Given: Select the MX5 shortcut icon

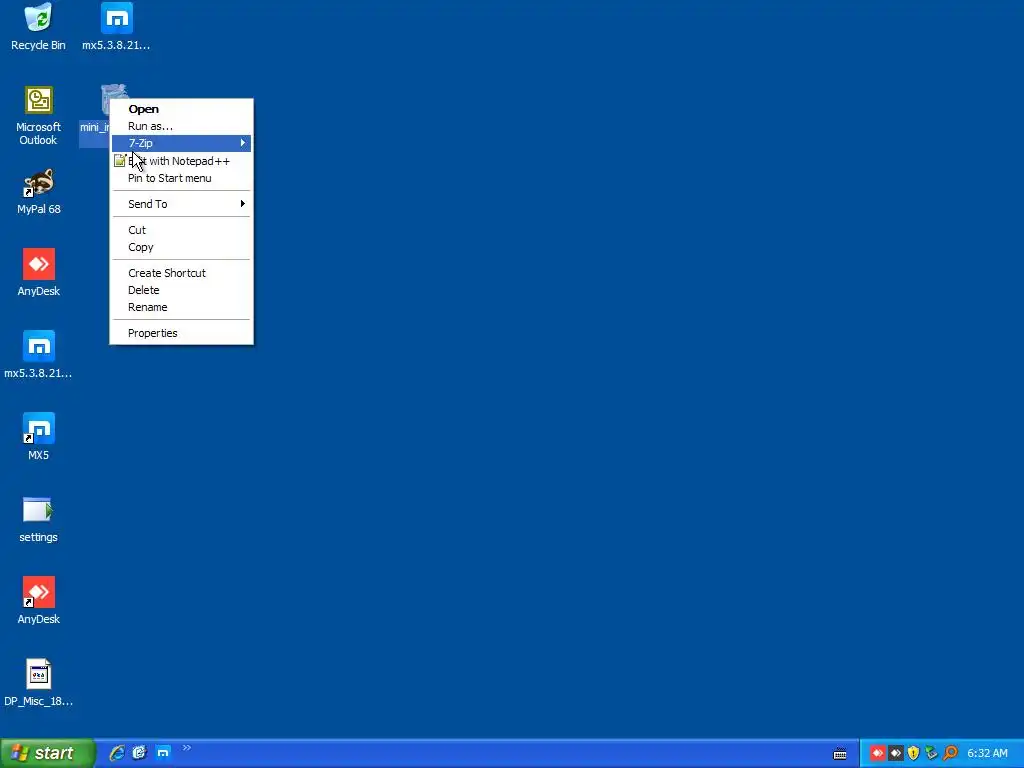Looking at the screenshot, I should click(39, 436).
